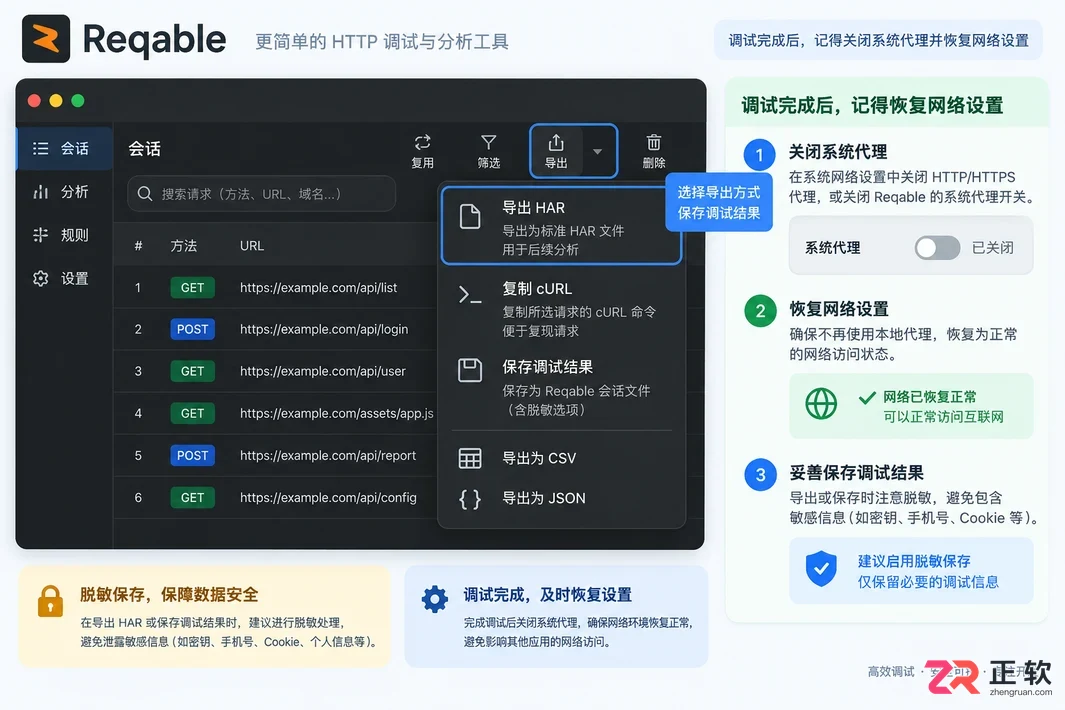Open the 分析 sidebar item
The image size is (1065, 710).
[x=64, y=192]
